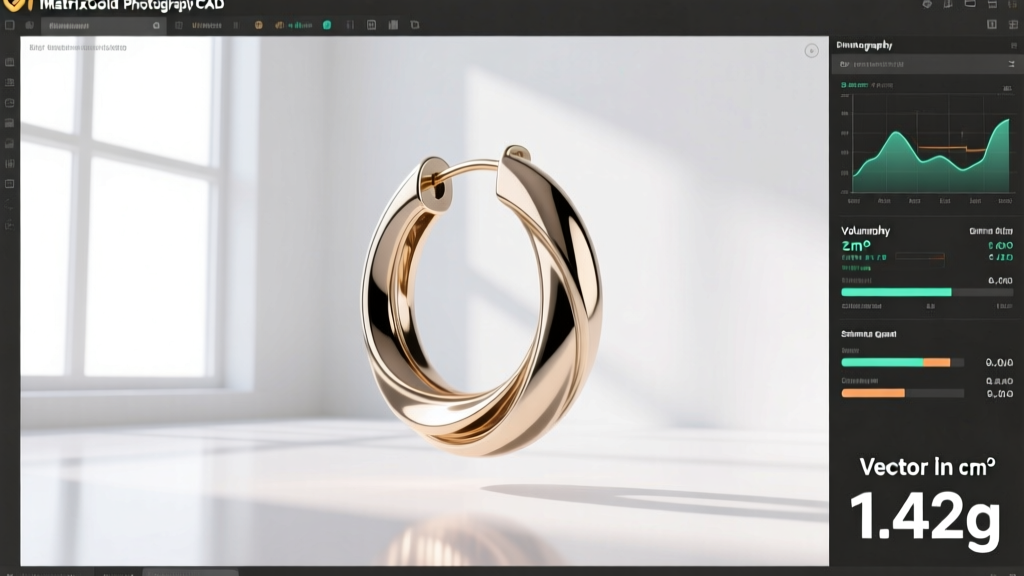Click the gem-shaped icon in the title bar
Screen dimensions: 1024x576
(927, 5)
